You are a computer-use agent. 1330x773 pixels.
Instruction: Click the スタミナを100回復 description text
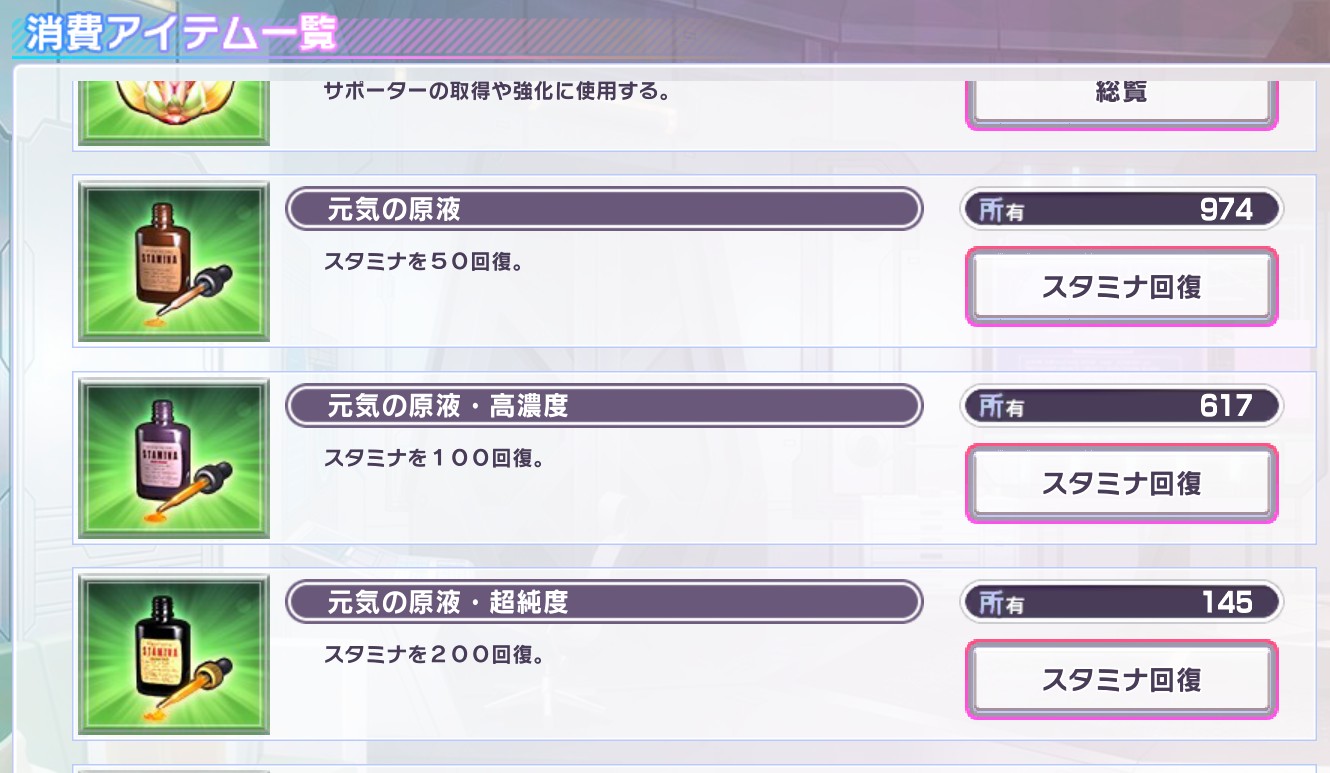[433, 459]
